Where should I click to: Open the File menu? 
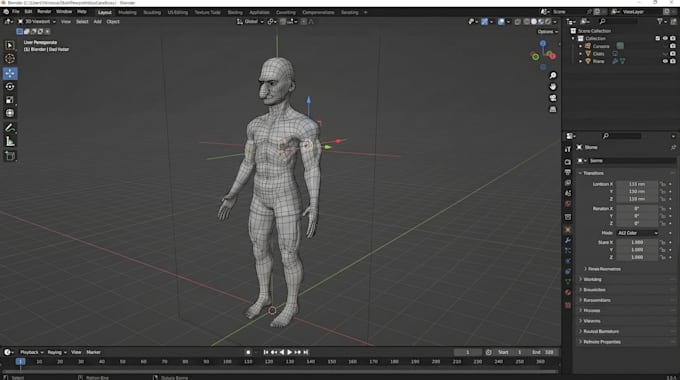pos(16,12)
